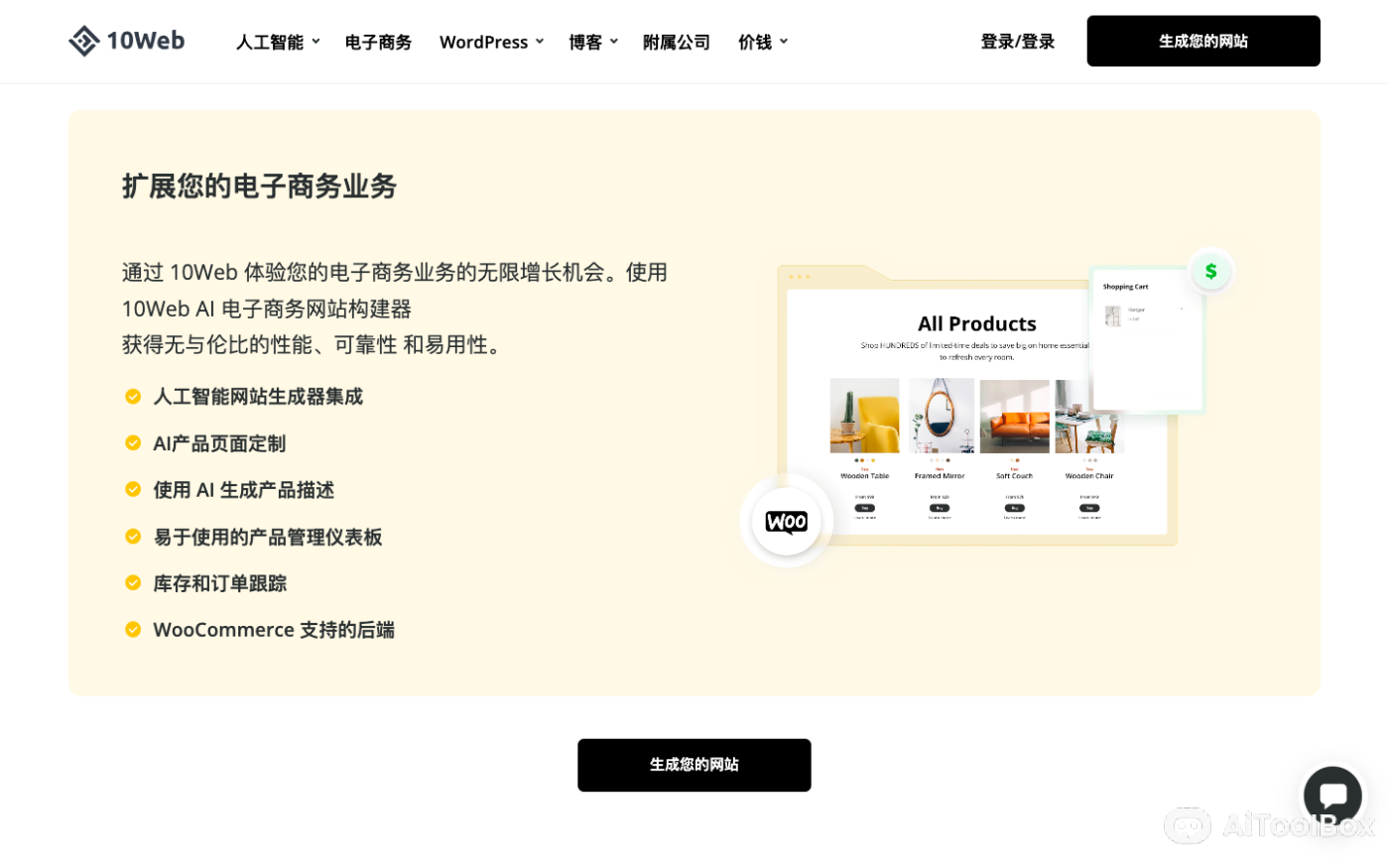Click the 登录/登录 login link
Viewport: 1389px width, 868px height.
(1017, 42)
